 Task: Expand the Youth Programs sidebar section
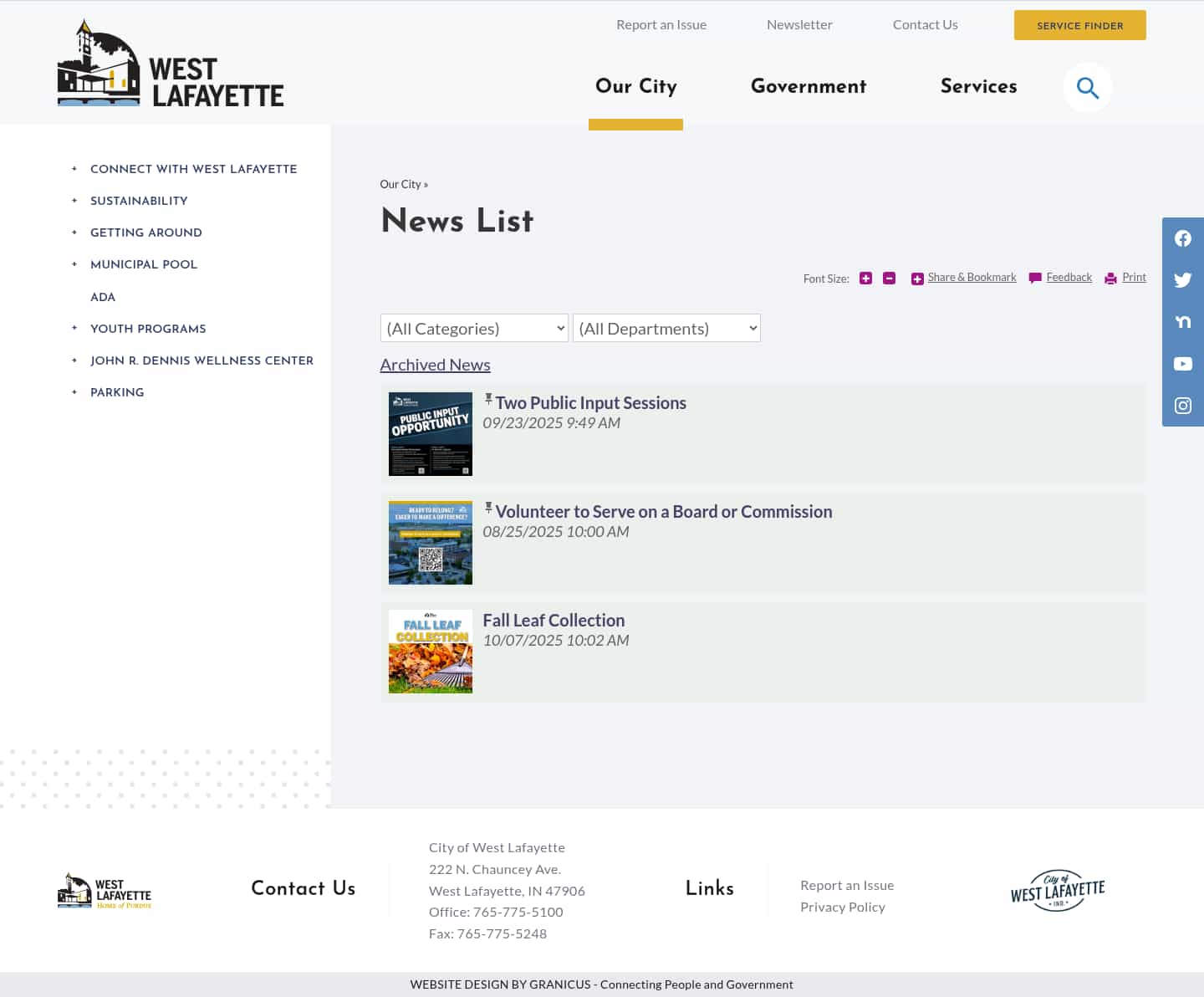(74, 329)
